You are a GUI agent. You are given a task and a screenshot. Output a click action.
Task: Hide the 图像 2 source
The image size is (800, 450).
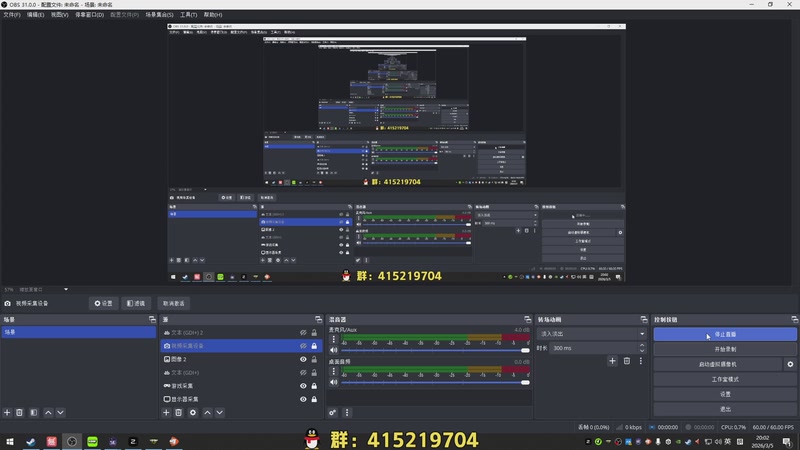[303, 359]
